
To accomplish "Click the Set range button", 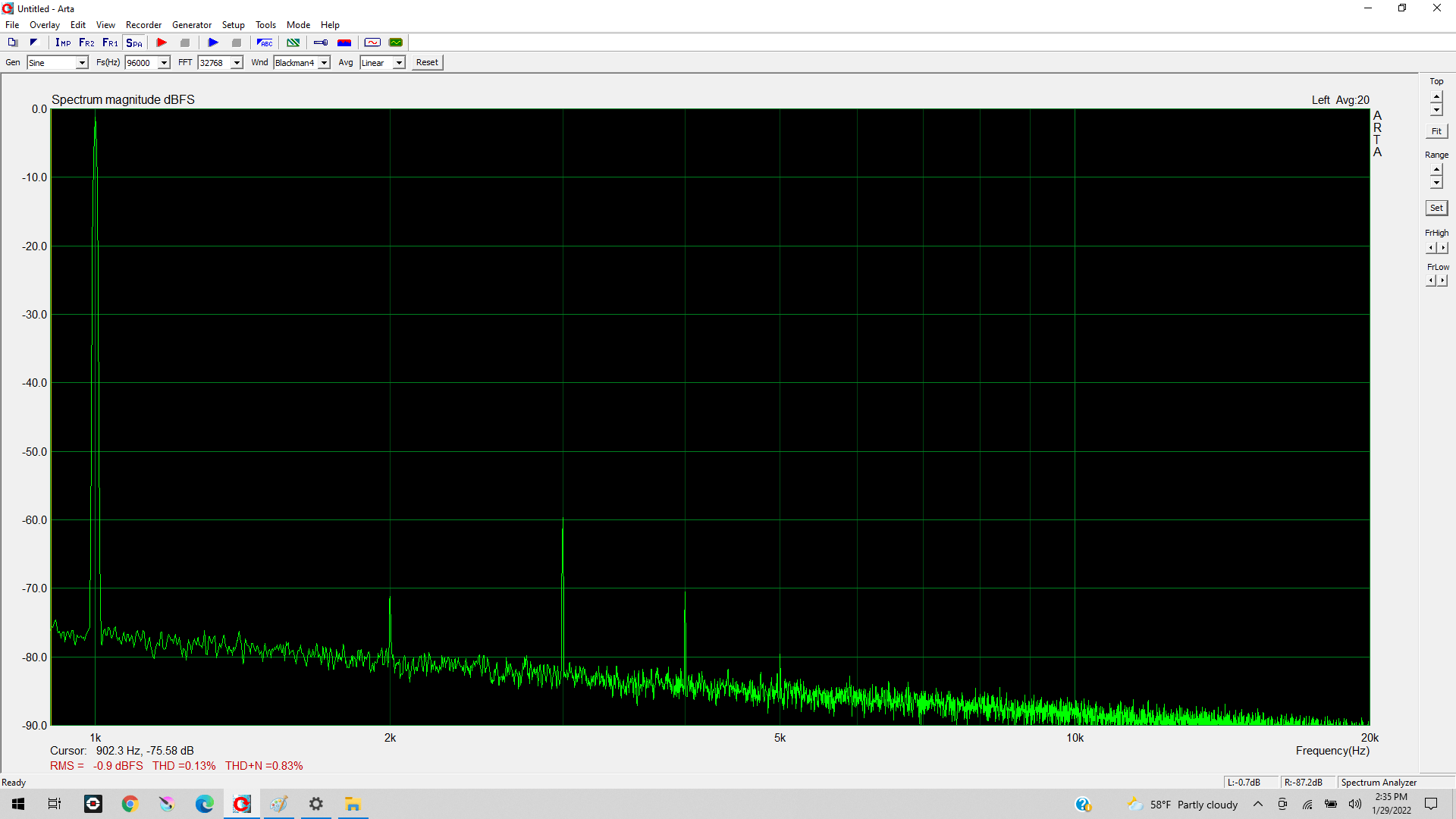I will tap(1436, 208).
